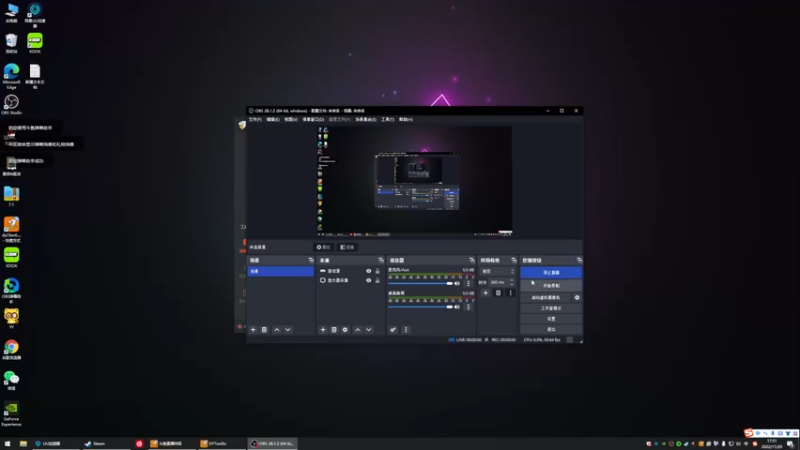Move selected source up in Sources
The image size is (800, 450).
(358, 330)
